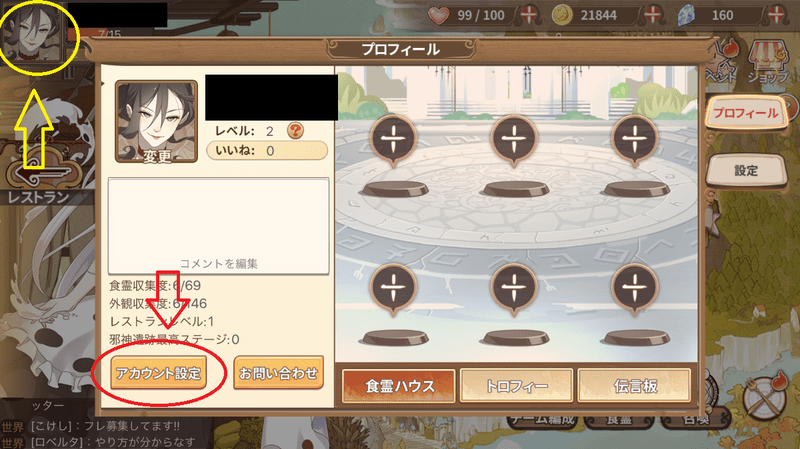
Task: Tap the player avatar in top-left corner
Action: [33, 34]
